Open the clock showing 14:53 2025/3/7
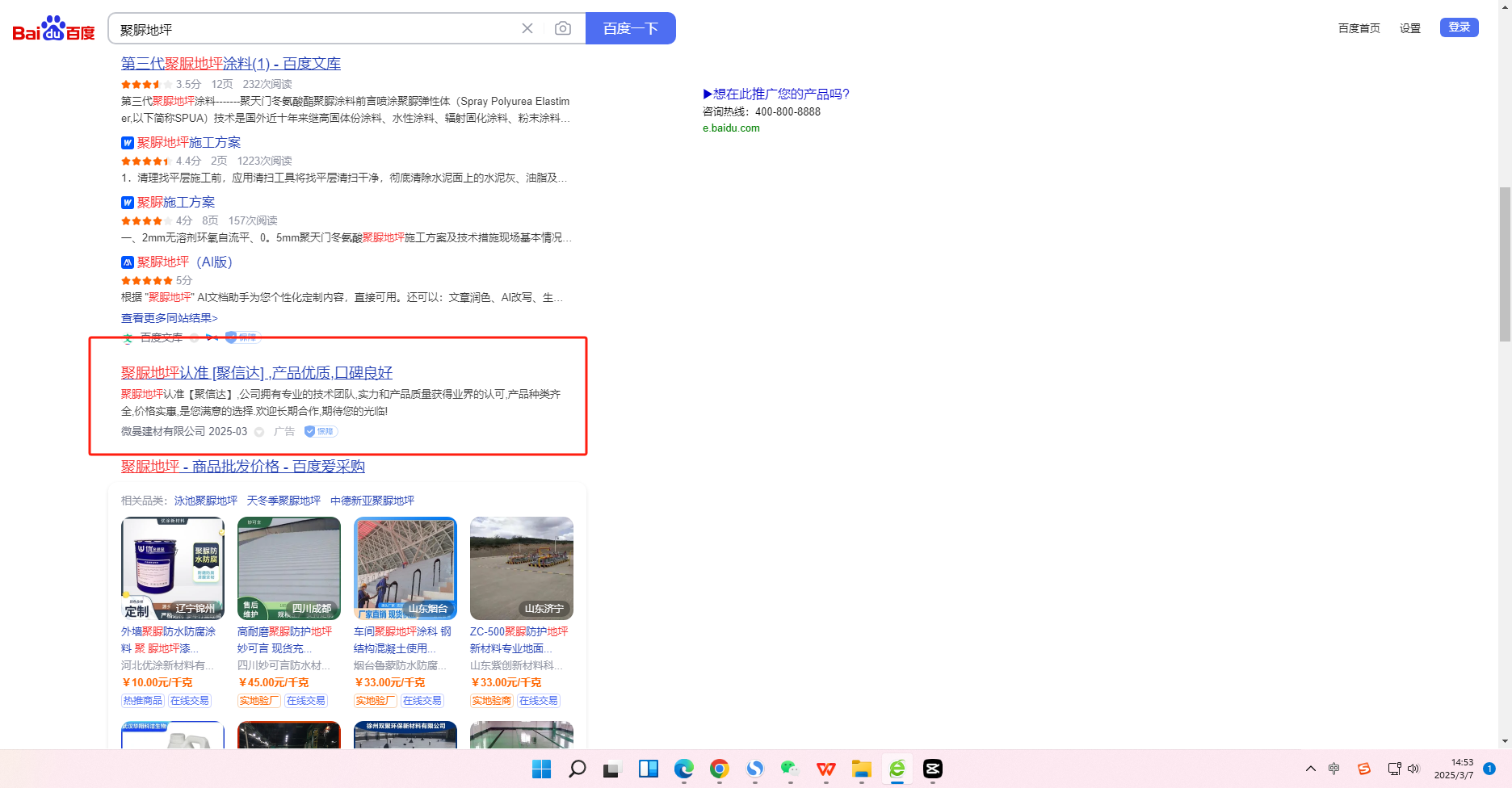1512x788 pixels. tap(1454, 769)
